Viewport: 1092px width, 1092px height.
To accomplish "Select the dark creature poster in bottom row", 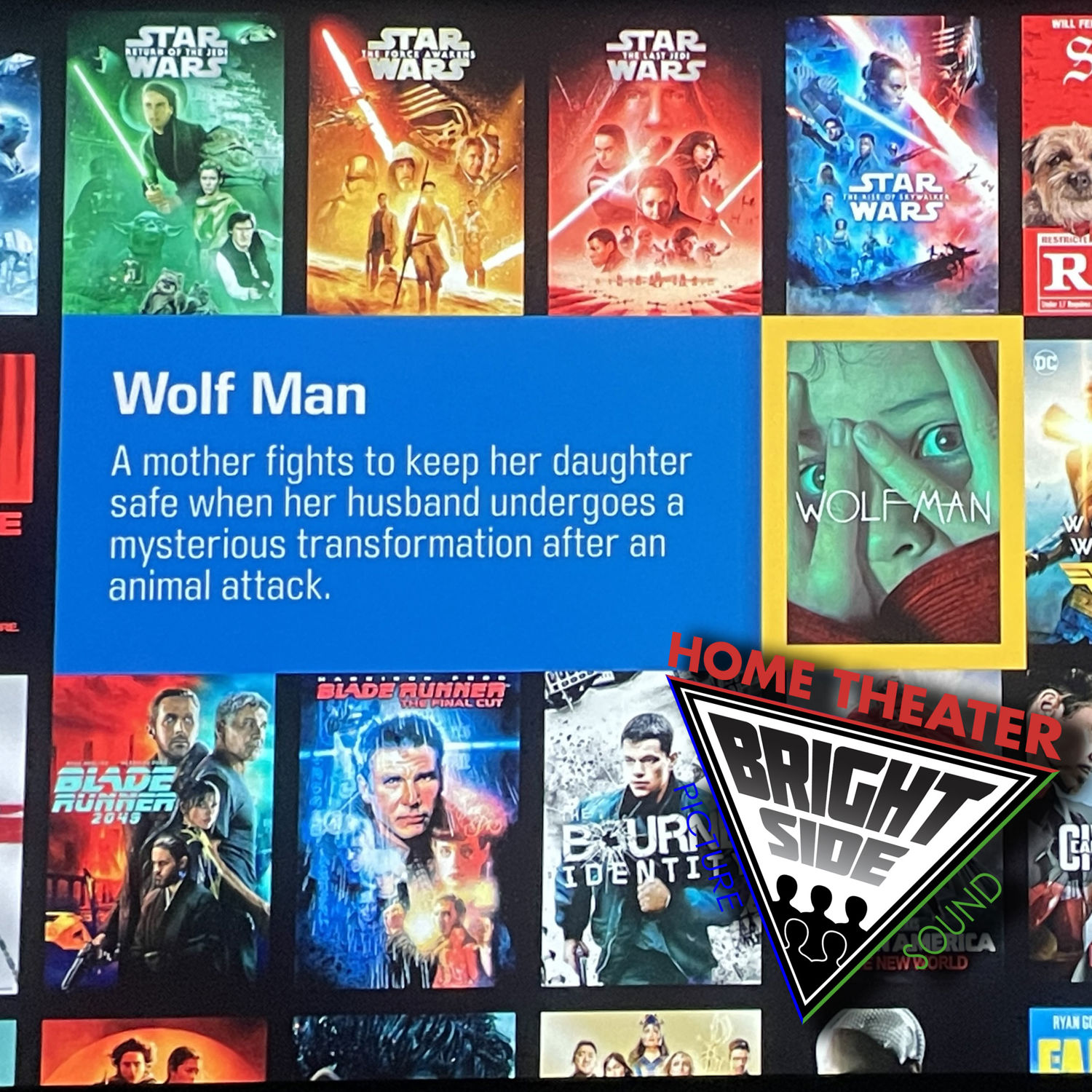I will [x=404, y=1047].
